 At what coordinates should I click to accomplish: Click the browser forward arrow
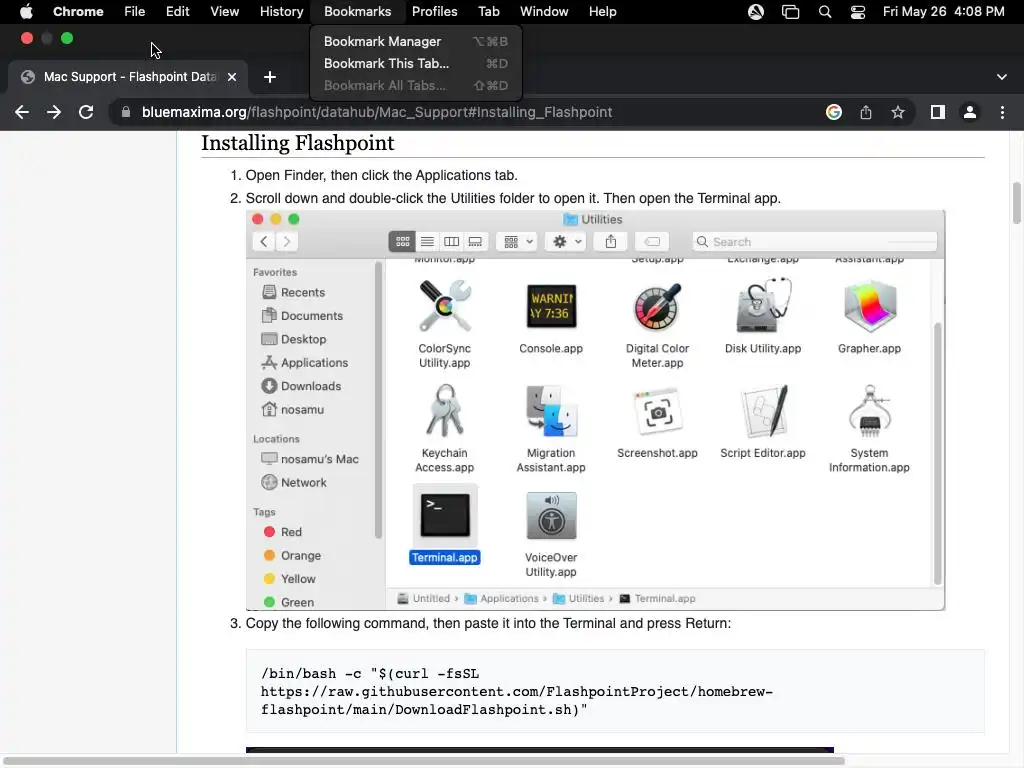(54, 112)
